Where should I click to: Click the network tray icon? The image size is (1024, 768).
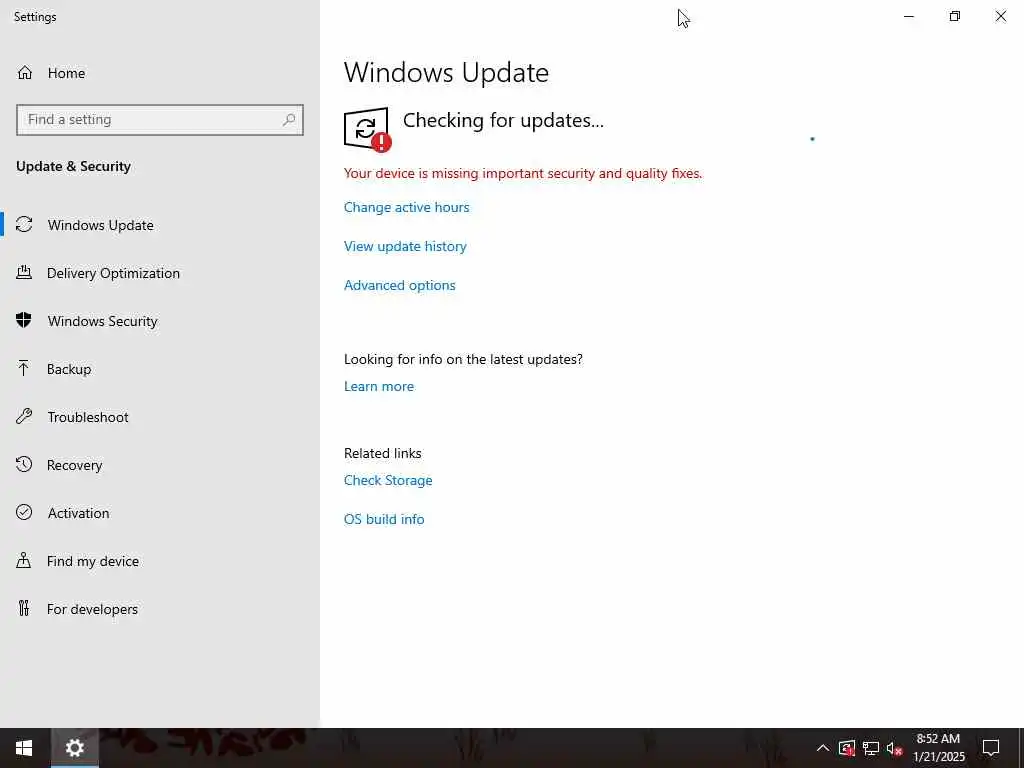click(x=871, y=748)
